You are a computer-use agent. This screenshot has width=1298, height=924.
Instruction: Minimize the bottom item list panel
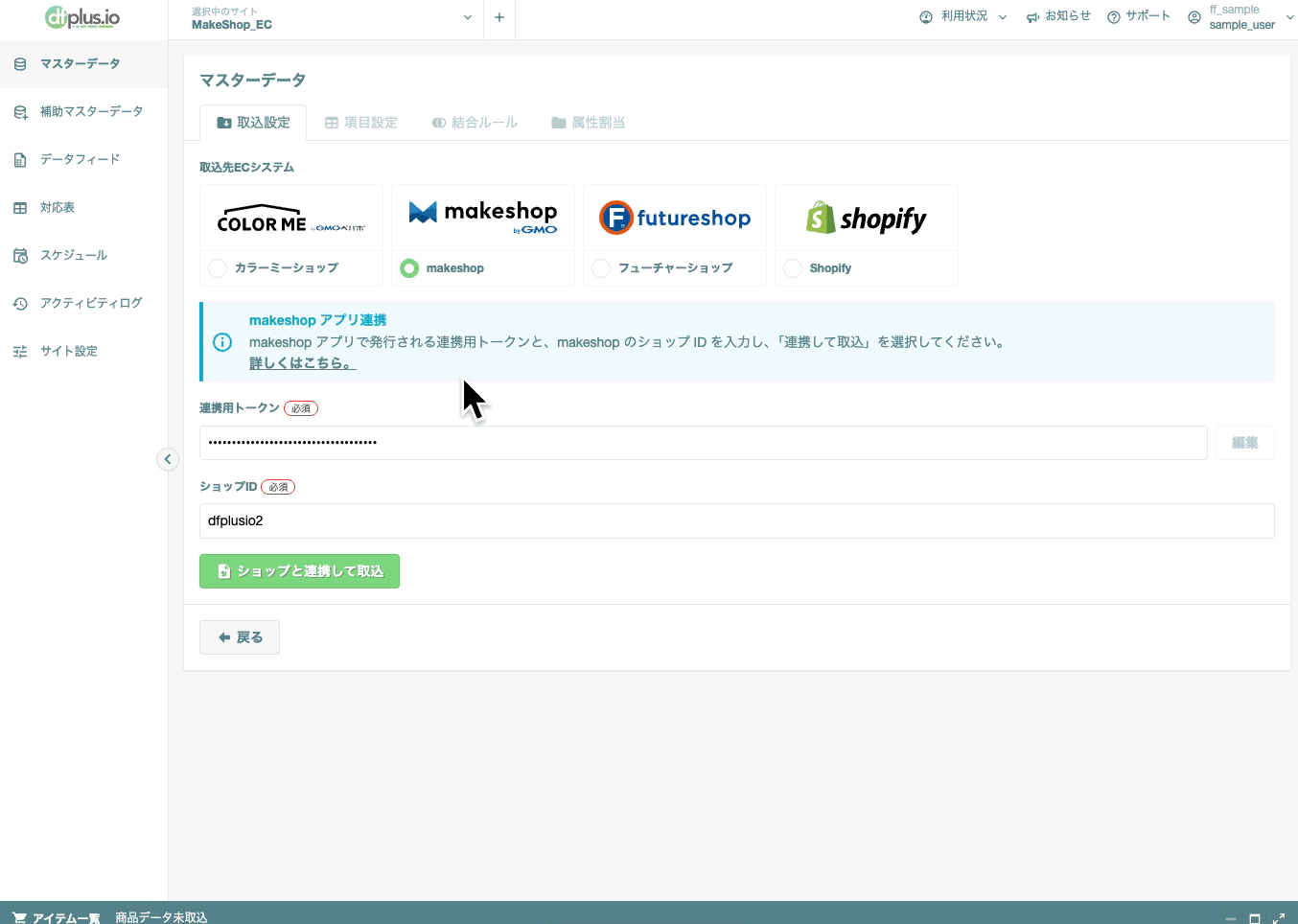click(1231, 918)
